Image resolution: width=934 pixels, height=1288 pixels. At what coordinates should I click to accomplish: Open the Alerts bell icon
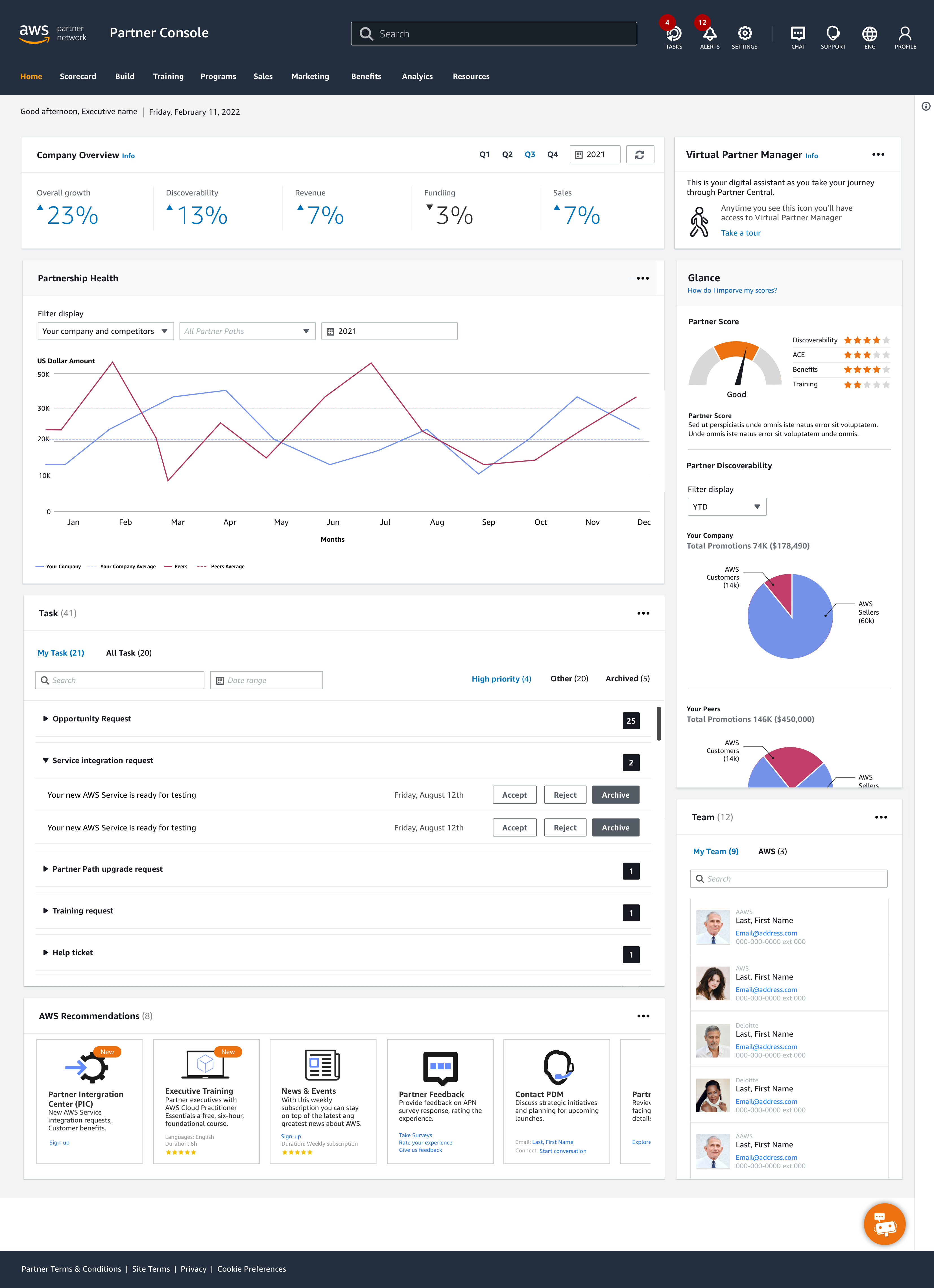[709, 34]
